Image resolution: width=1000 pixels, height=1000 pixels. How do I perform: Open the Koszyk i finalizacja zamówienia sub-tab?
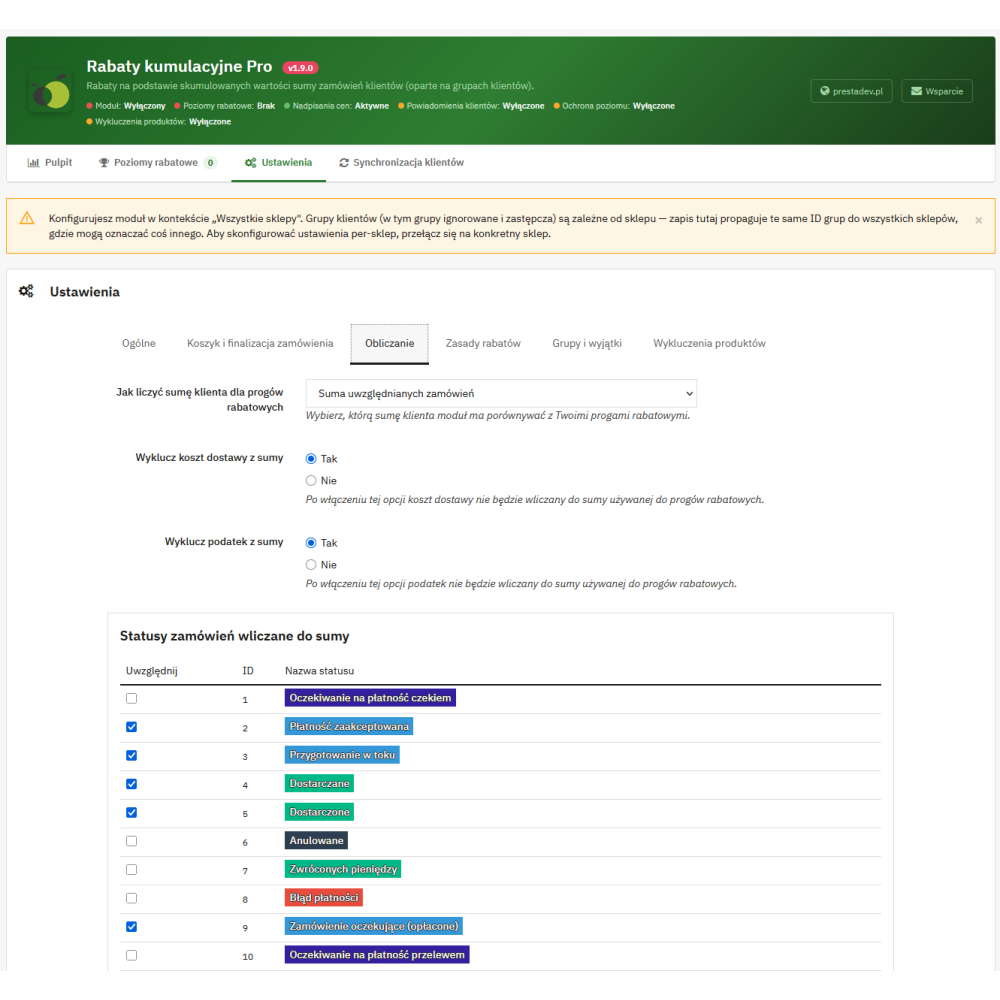click(260, 343)
